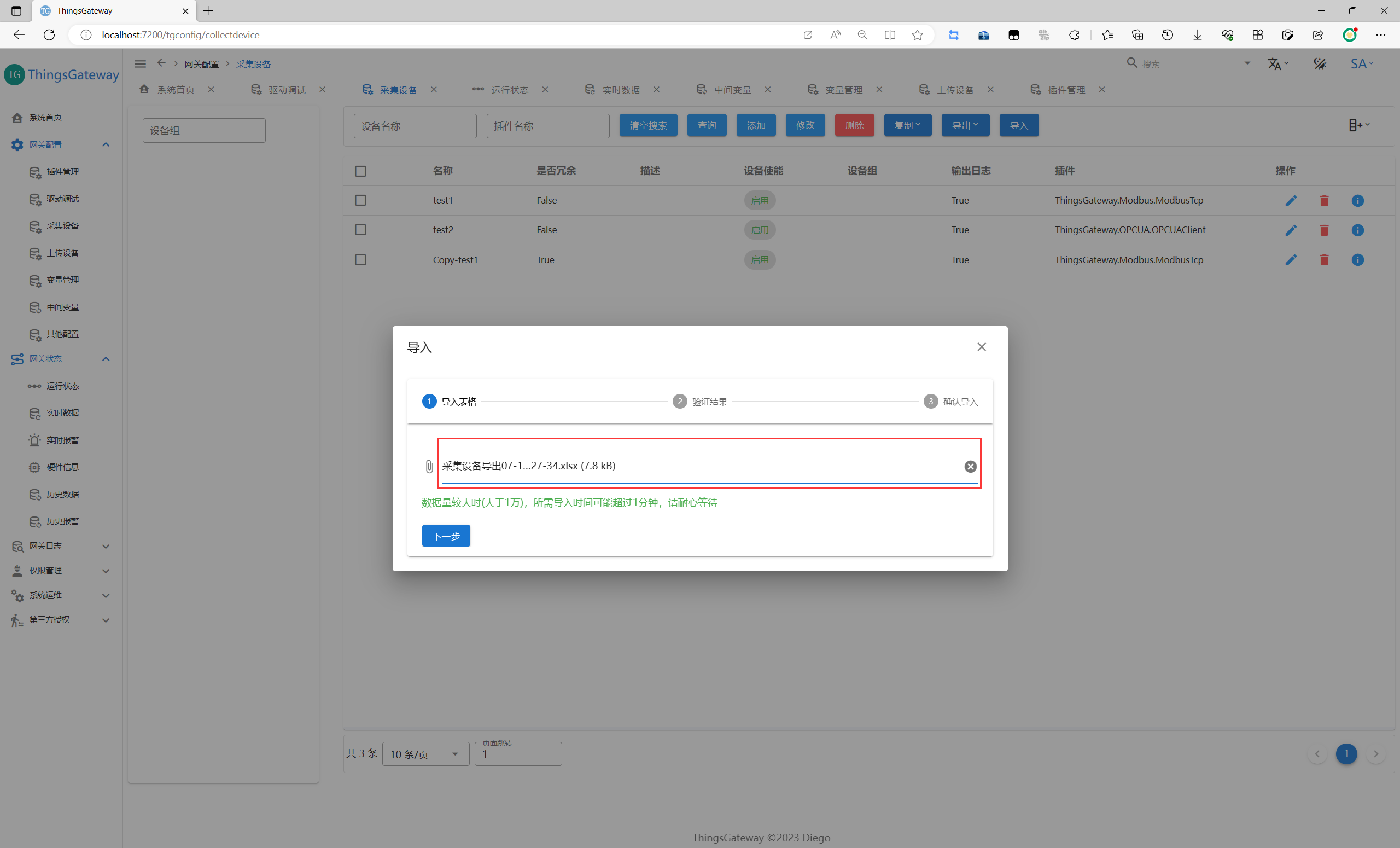
Task: Click the paperclip attach file icon
Action: [429, 467]
